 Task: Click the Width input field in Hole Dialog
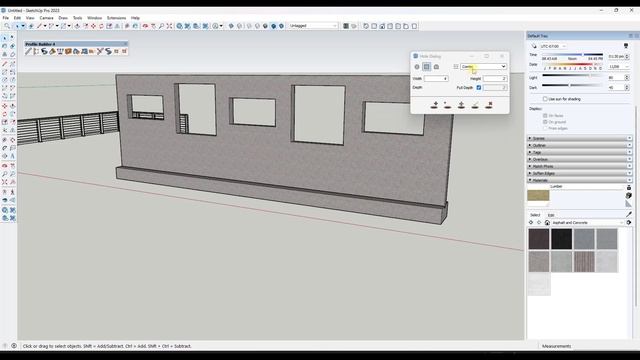[436, 78]
